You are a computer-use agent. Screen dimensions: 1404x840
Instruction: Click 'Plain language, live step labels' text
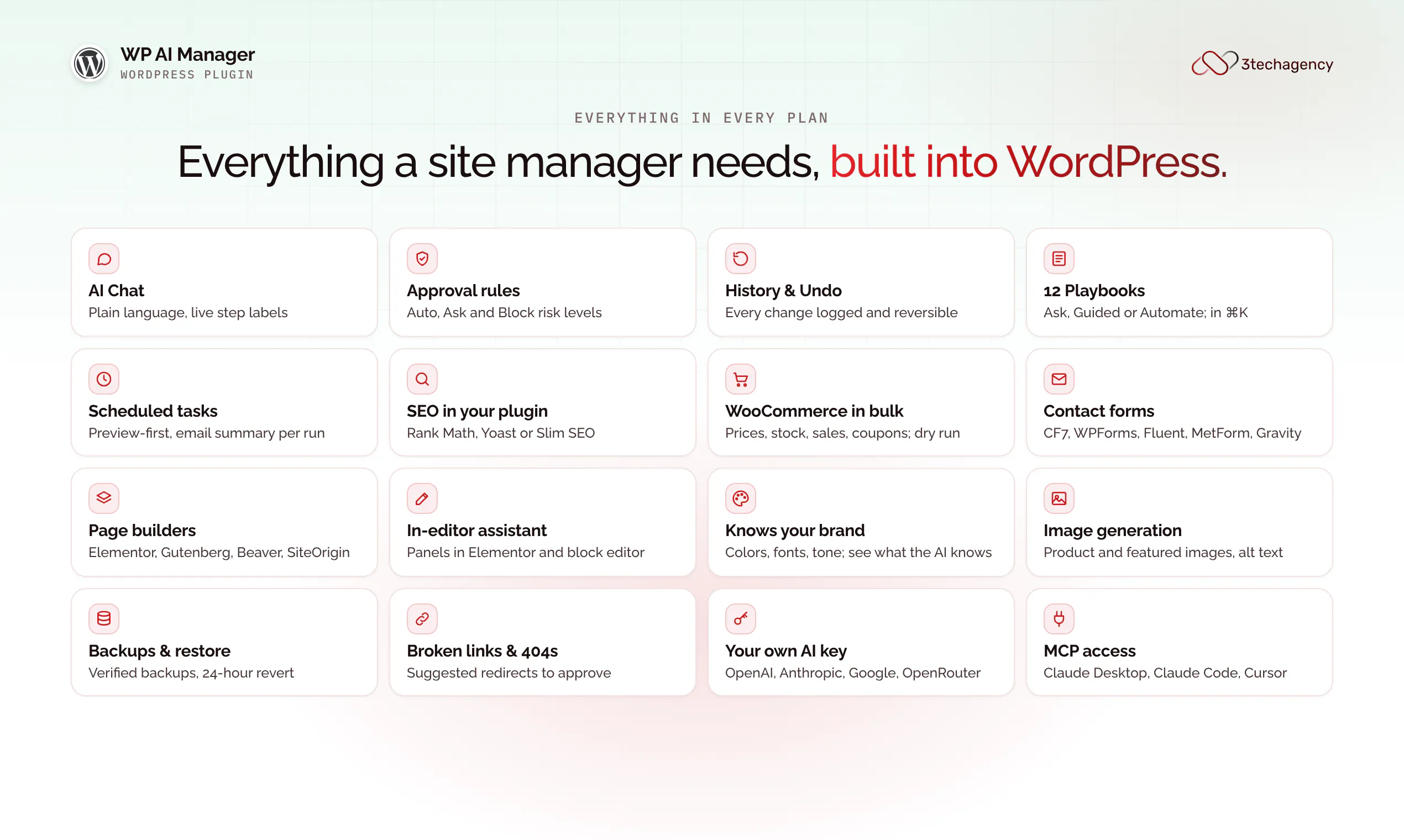tap(188, 312)
